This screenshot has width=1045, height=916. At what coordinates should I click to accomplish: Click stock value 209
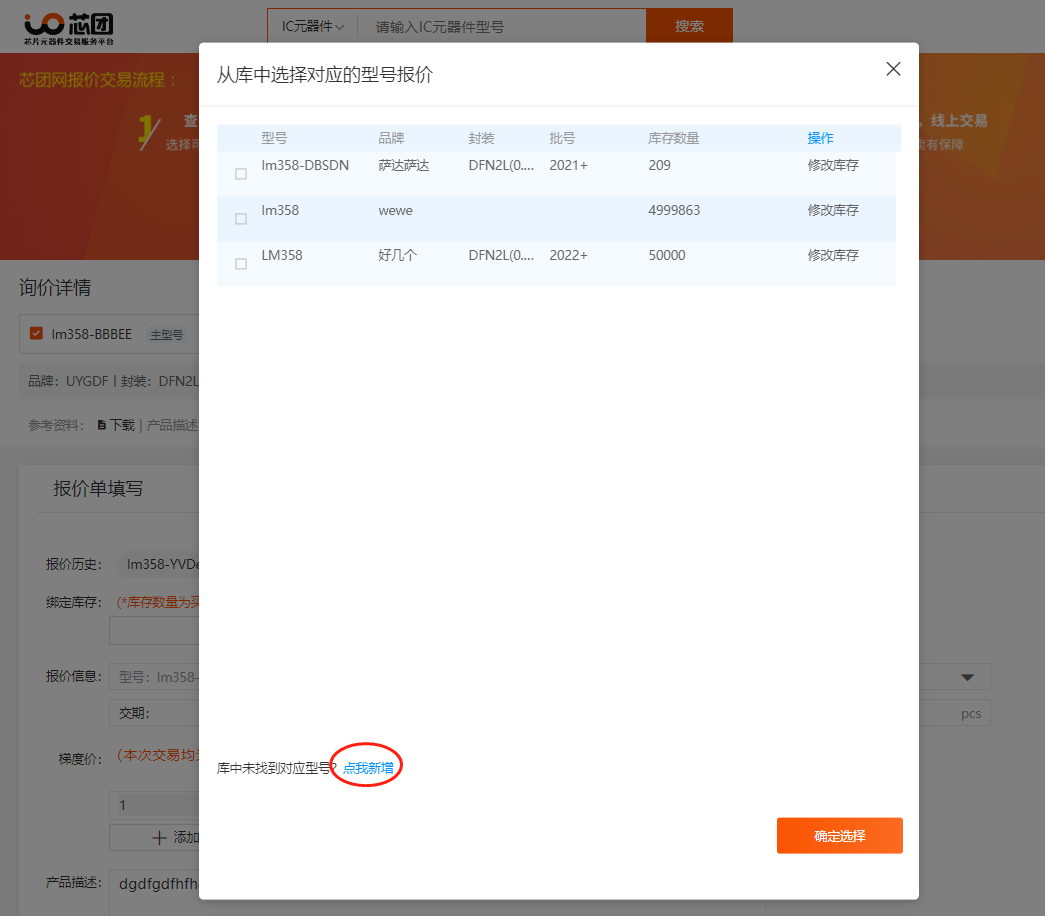click(x=659, y=165)
